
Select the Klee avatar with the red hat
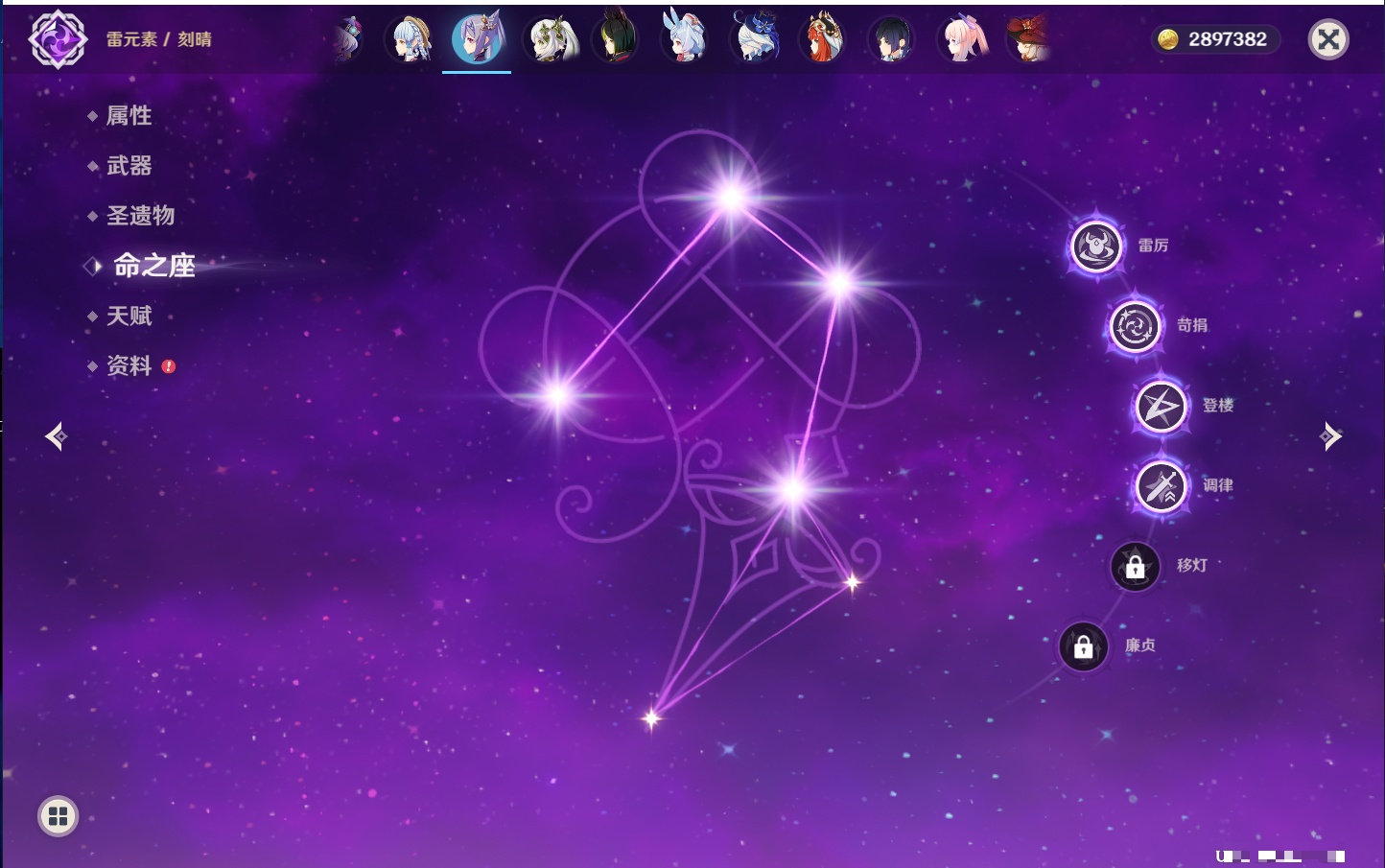click(x=1028, y=38)
